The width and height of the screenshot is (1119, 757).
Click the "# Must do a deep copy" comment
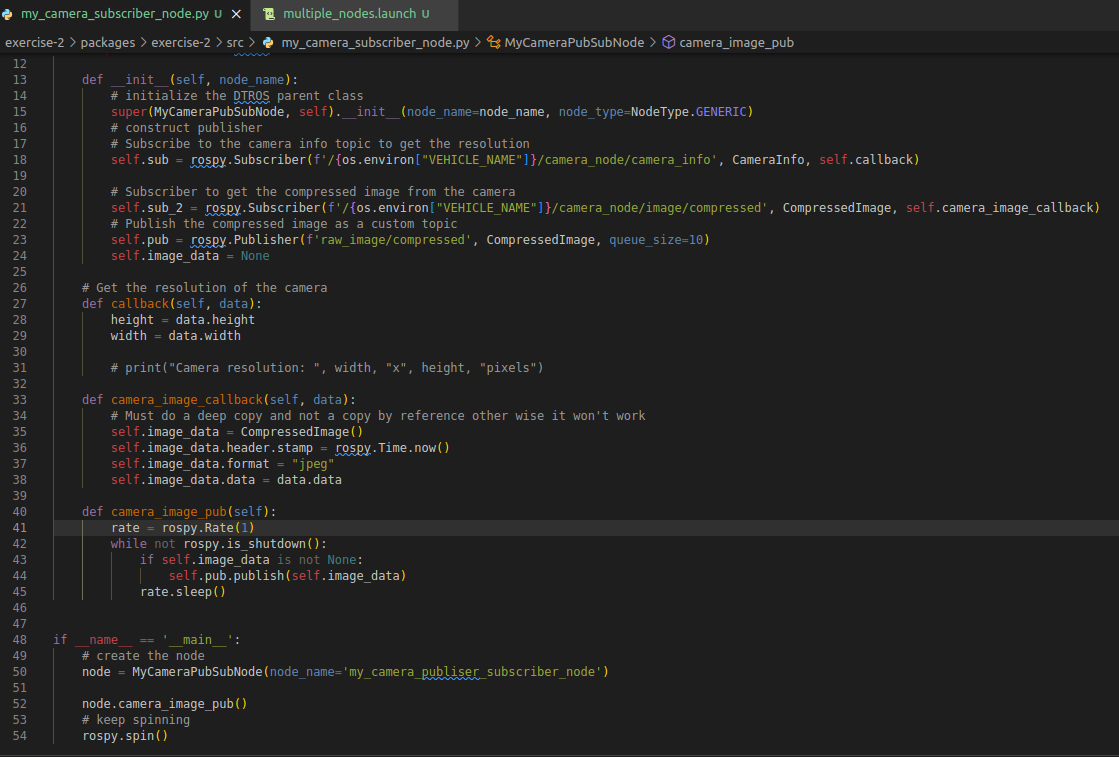click(378, 415)
